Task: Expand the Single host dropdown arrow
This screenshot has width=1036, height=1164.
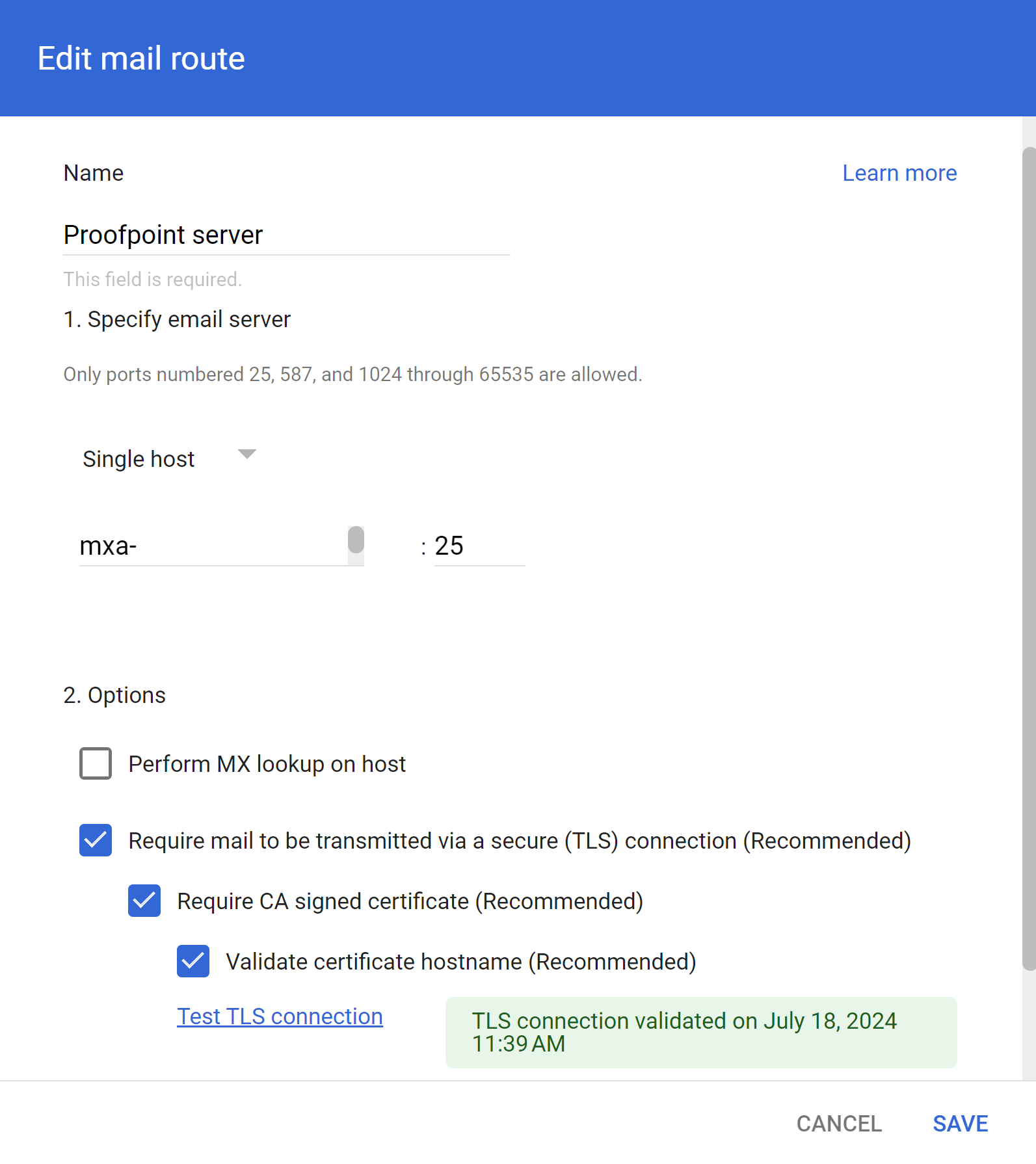Action: 247,454
